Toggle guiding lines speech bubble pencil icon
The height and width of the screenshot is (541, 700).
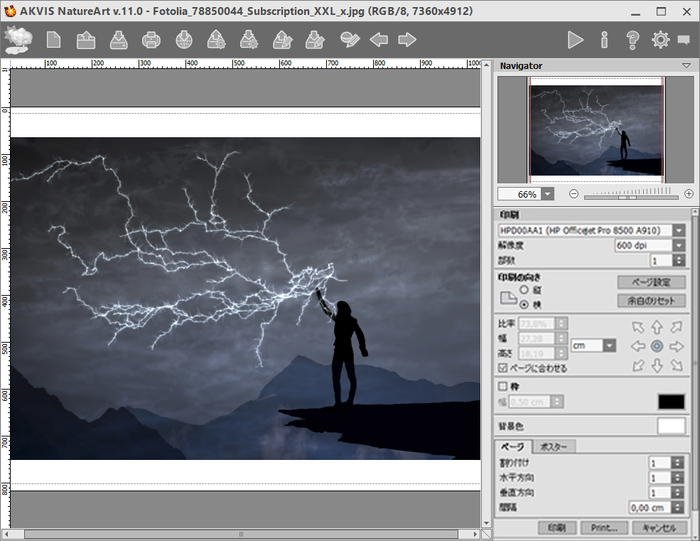pos(350,40)
